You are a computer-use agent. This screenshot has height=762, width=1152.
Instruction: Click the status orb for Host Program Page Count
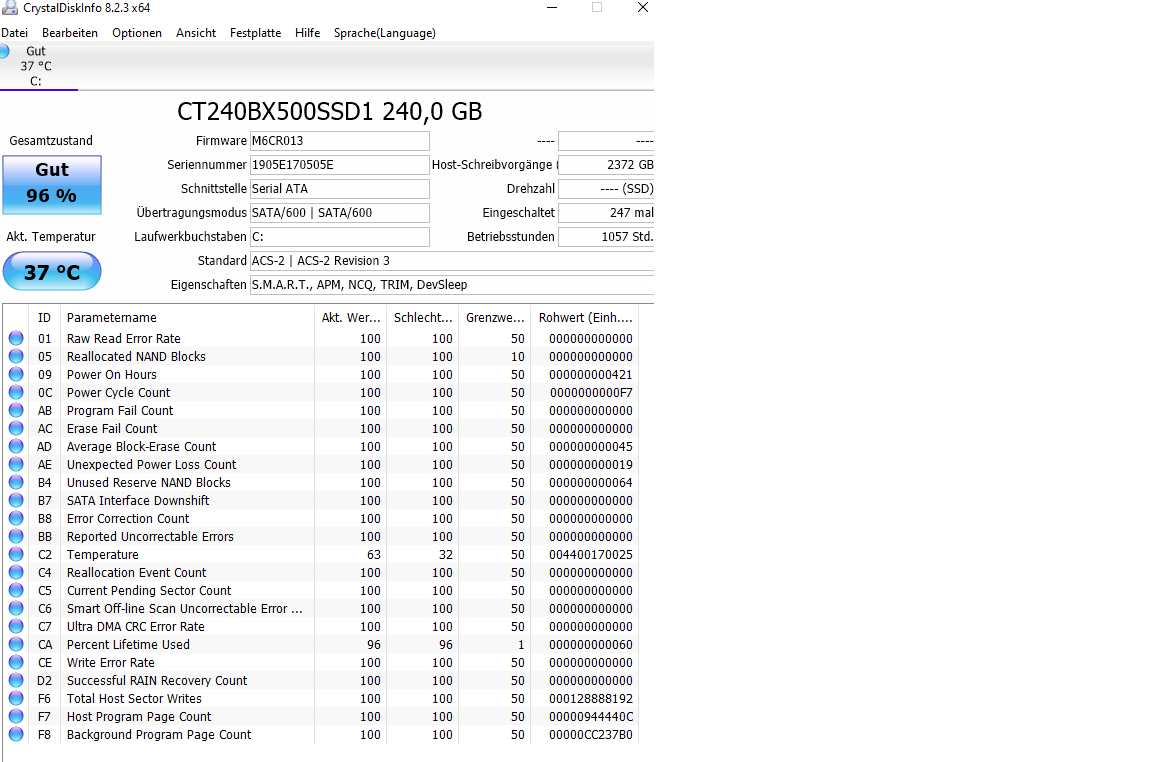pos(16,716)
